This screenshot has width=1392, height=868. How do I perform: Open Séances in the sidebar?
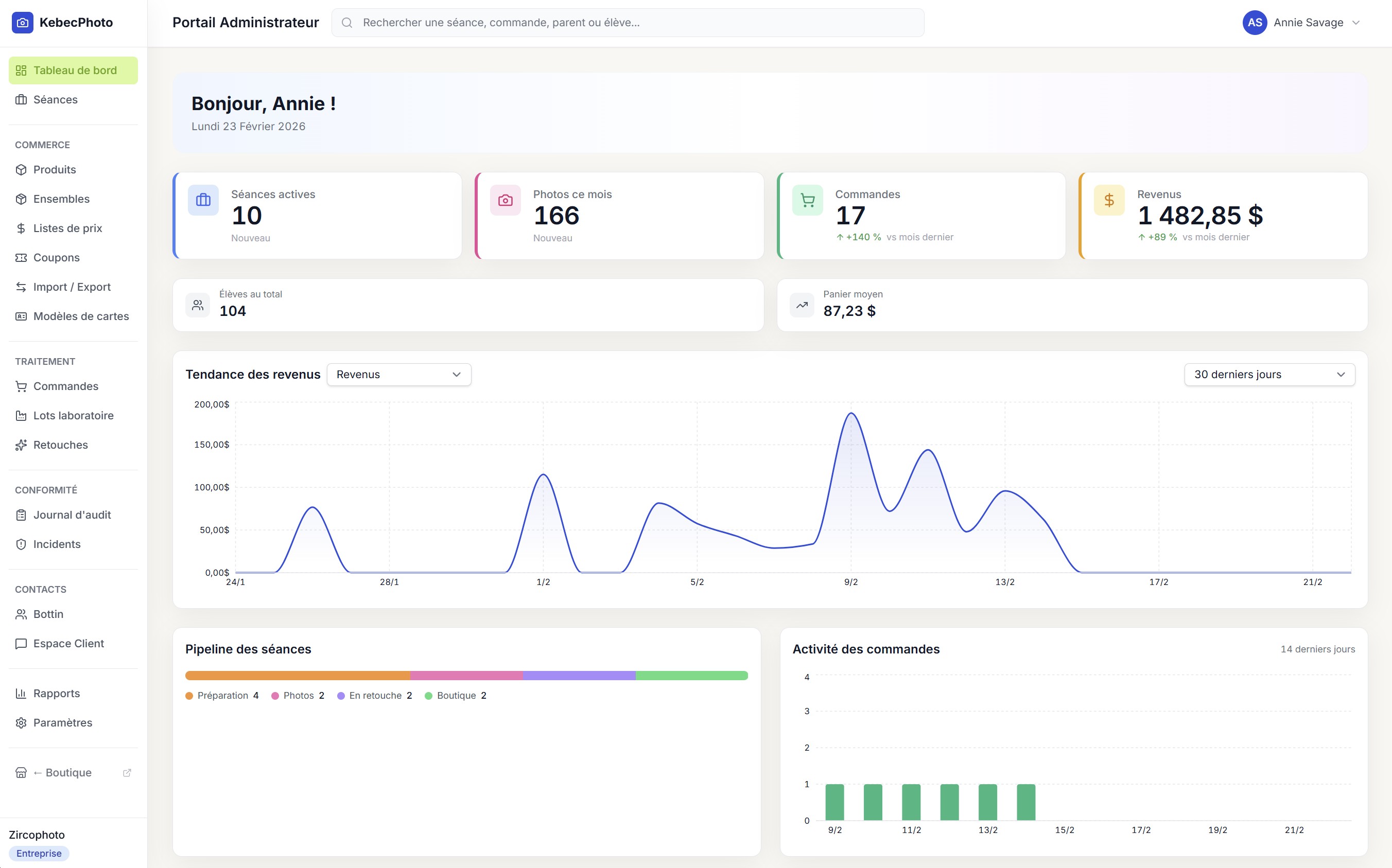55,100
